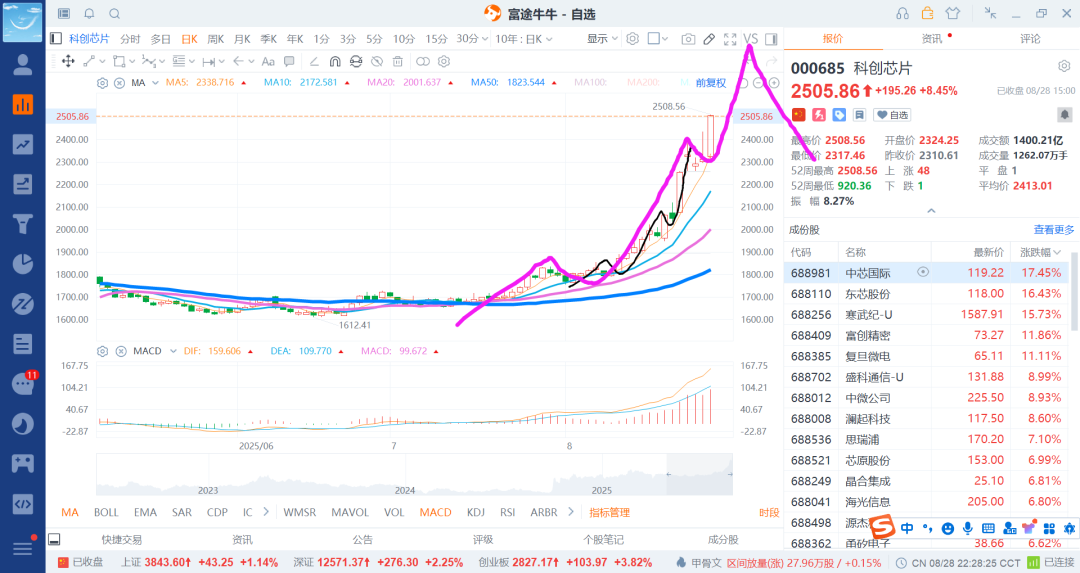The width and height of the screenshot is (1080, 573).
Task: Open the game controller sidebar icon
Action: [x=23, y=463]
